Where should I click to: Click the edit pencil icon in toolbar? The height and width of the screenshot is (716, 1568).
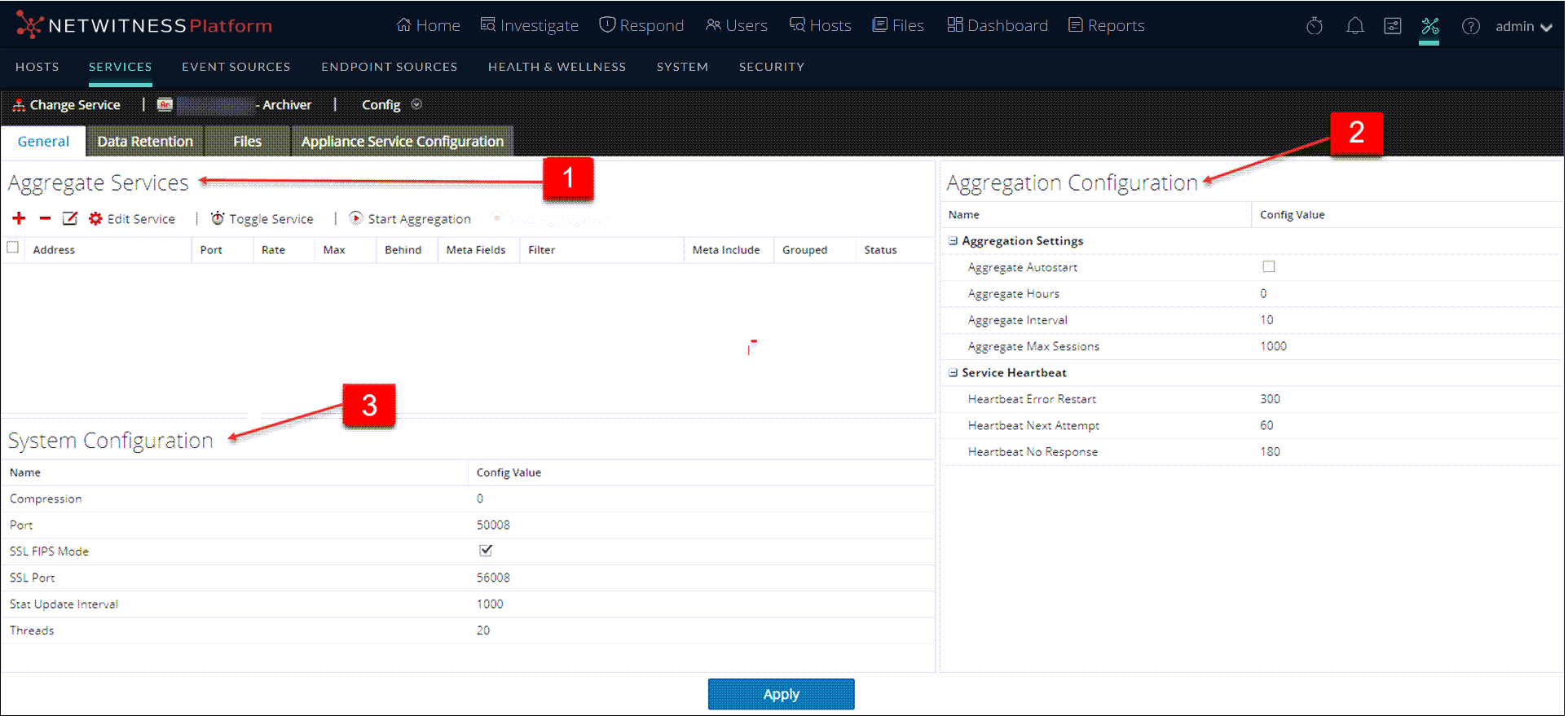pyautogui.click(x=70, y=218)
